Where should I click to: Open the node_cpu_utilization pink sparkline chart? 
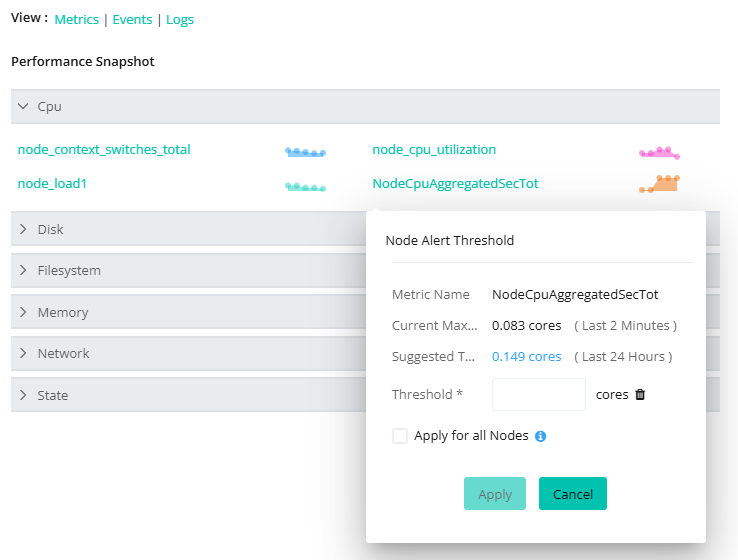(x=659, y=152)
